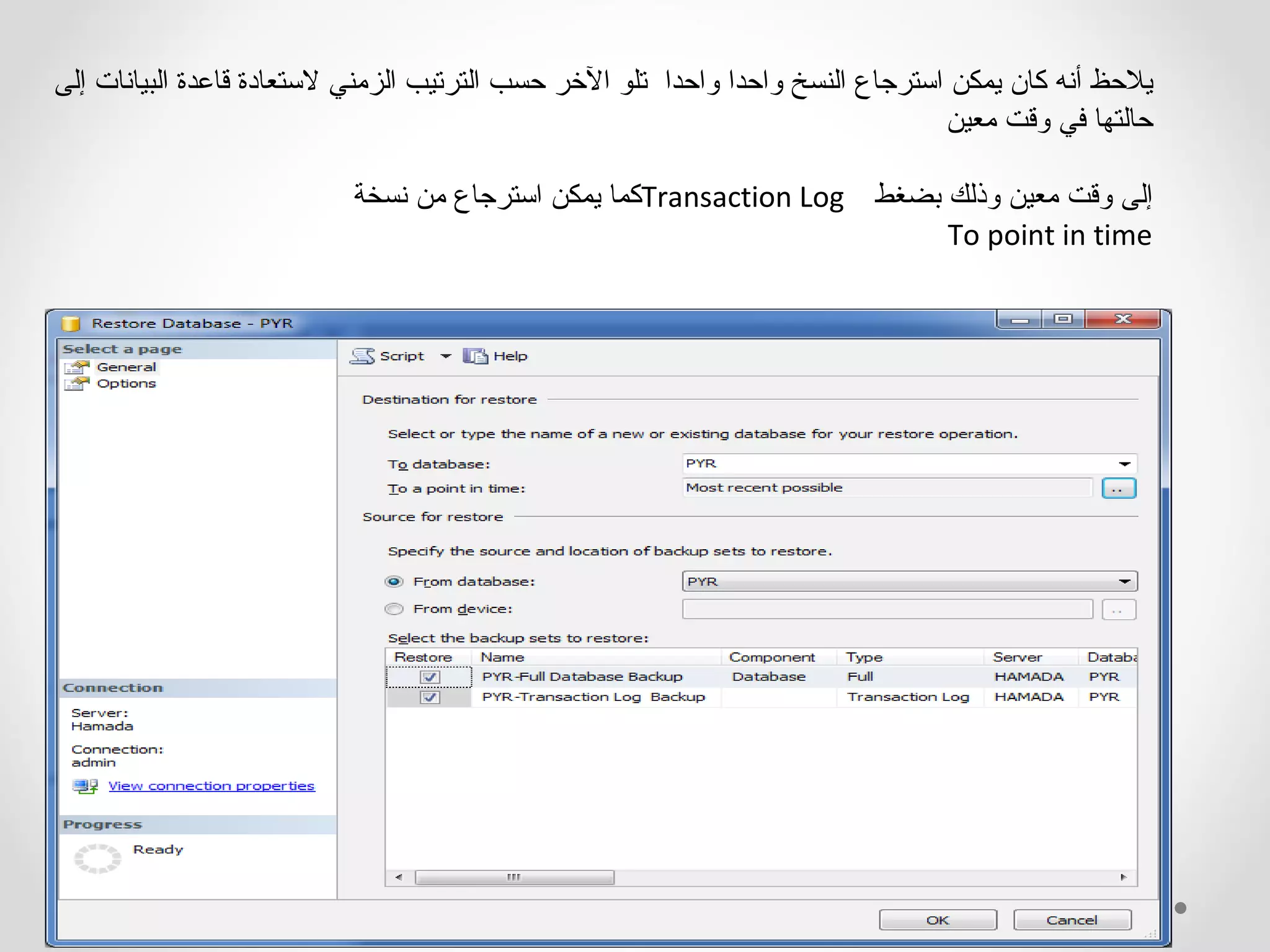Minimize the Restore Database window

(1020, 320)
